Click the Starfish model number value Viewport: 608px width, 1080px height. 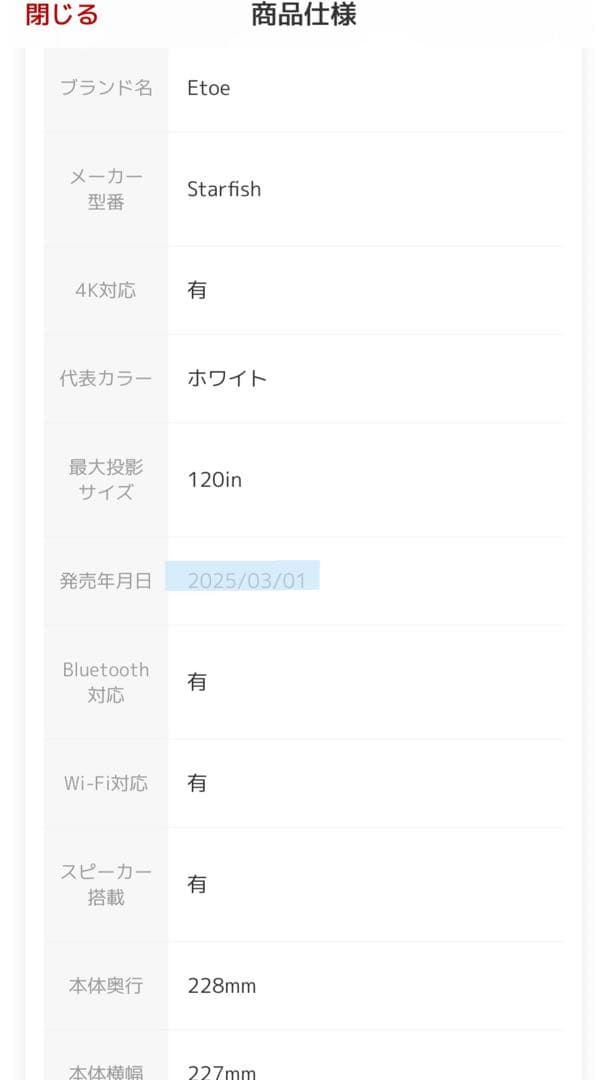pyautogui.click(x=226, y=189)
